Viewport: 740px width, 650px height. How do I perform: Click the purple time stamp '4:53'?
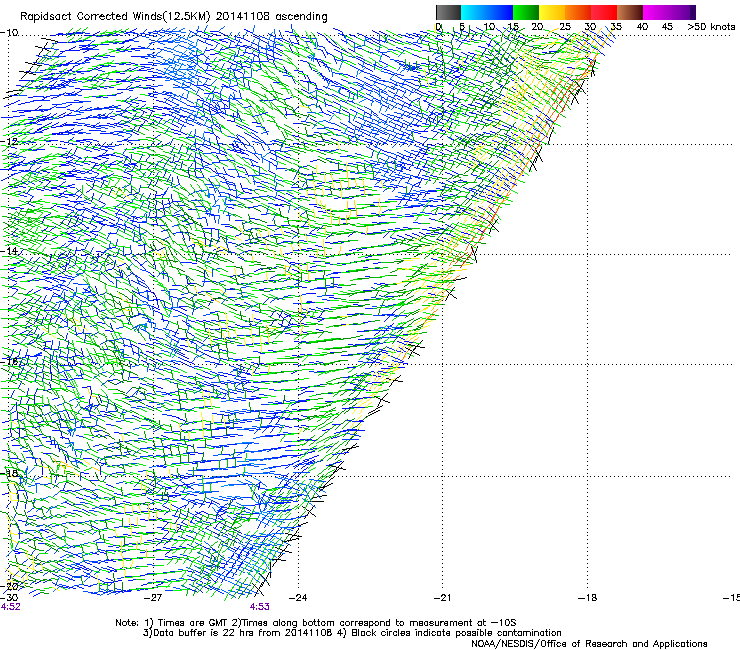(x=260, y=607)
